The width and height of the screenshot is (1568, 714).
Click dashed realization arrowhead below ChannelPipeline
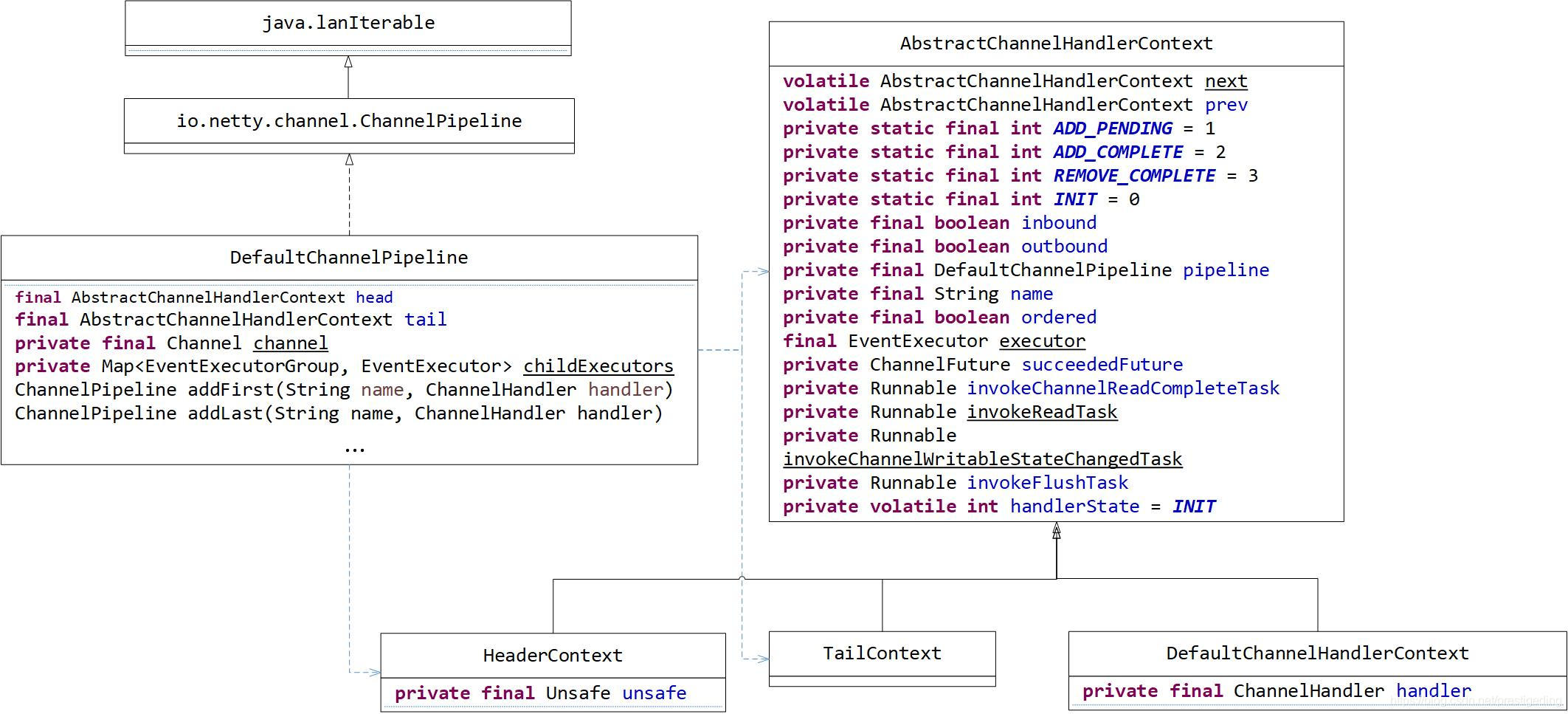pos(349,160)
